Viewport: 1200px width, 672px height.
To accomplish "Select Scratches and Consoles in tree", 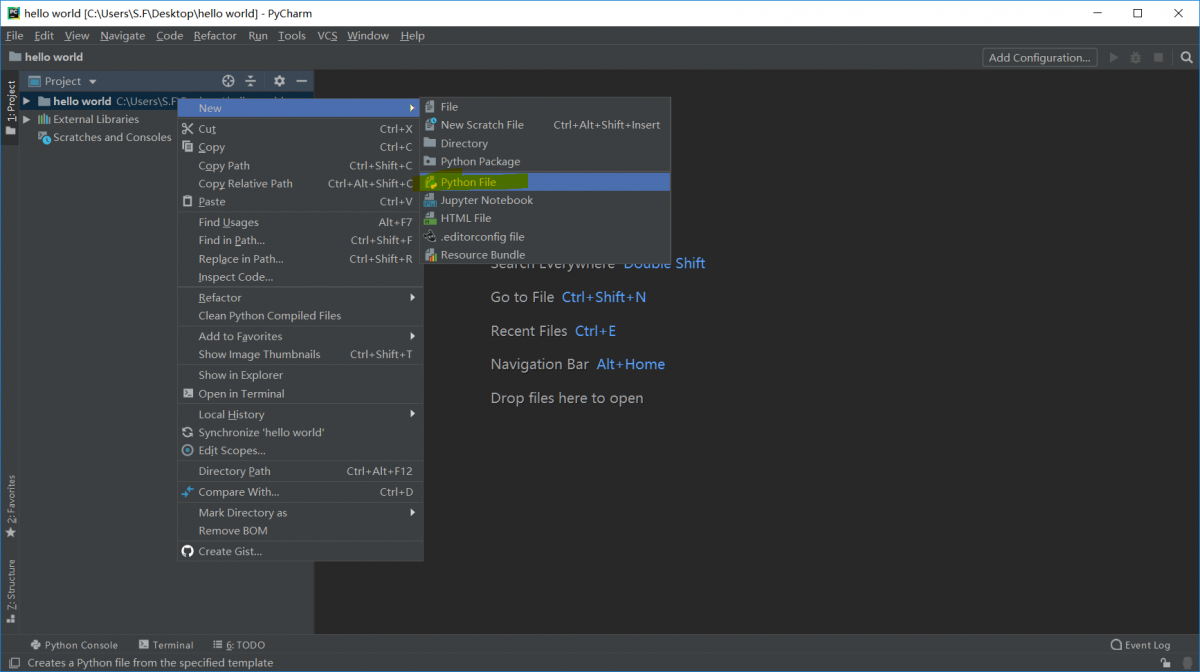I will pos(112,137).
